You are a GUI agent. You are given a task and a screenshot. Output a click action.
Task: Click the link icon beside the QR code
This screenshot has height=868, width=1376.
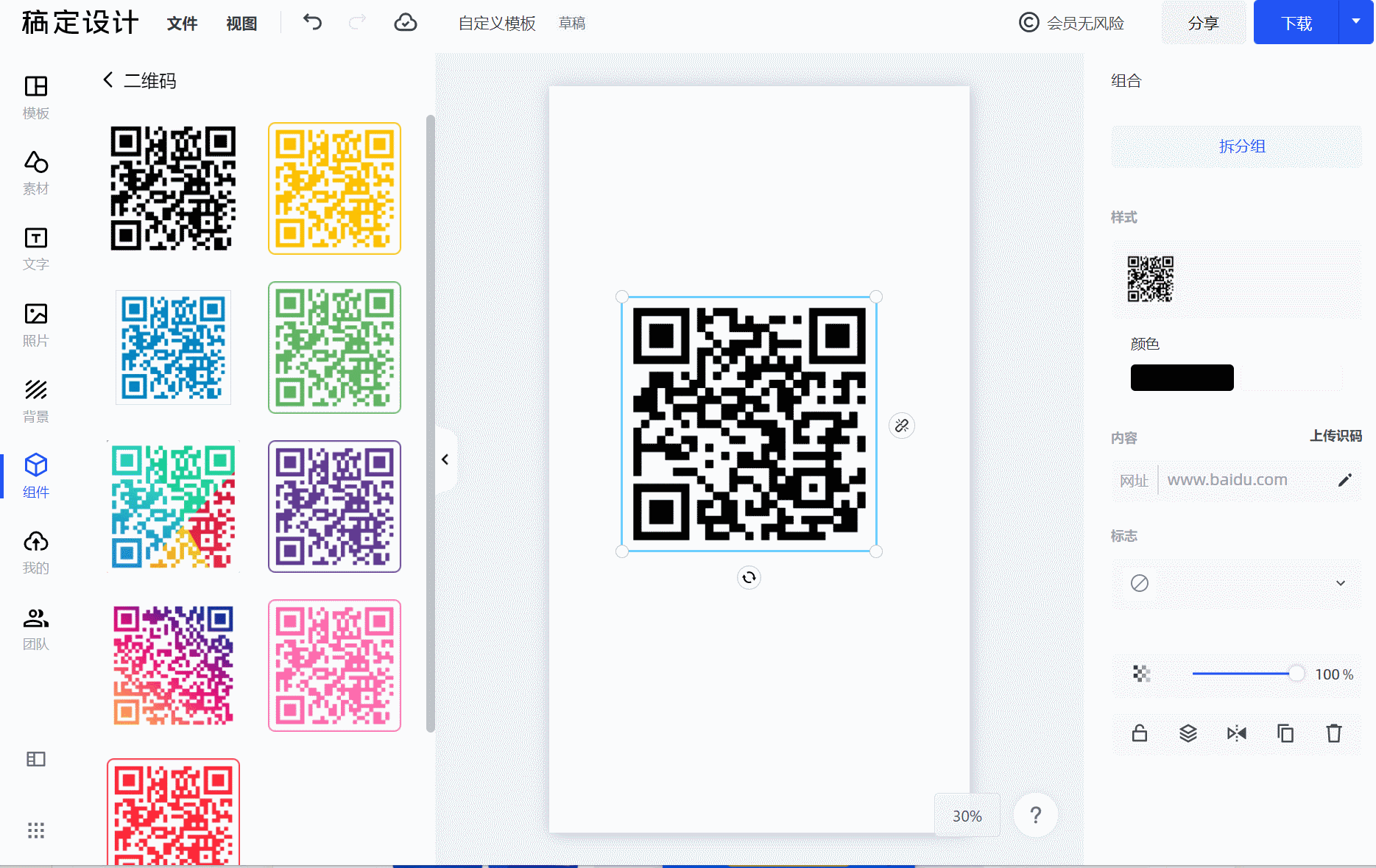coord(902,426)
